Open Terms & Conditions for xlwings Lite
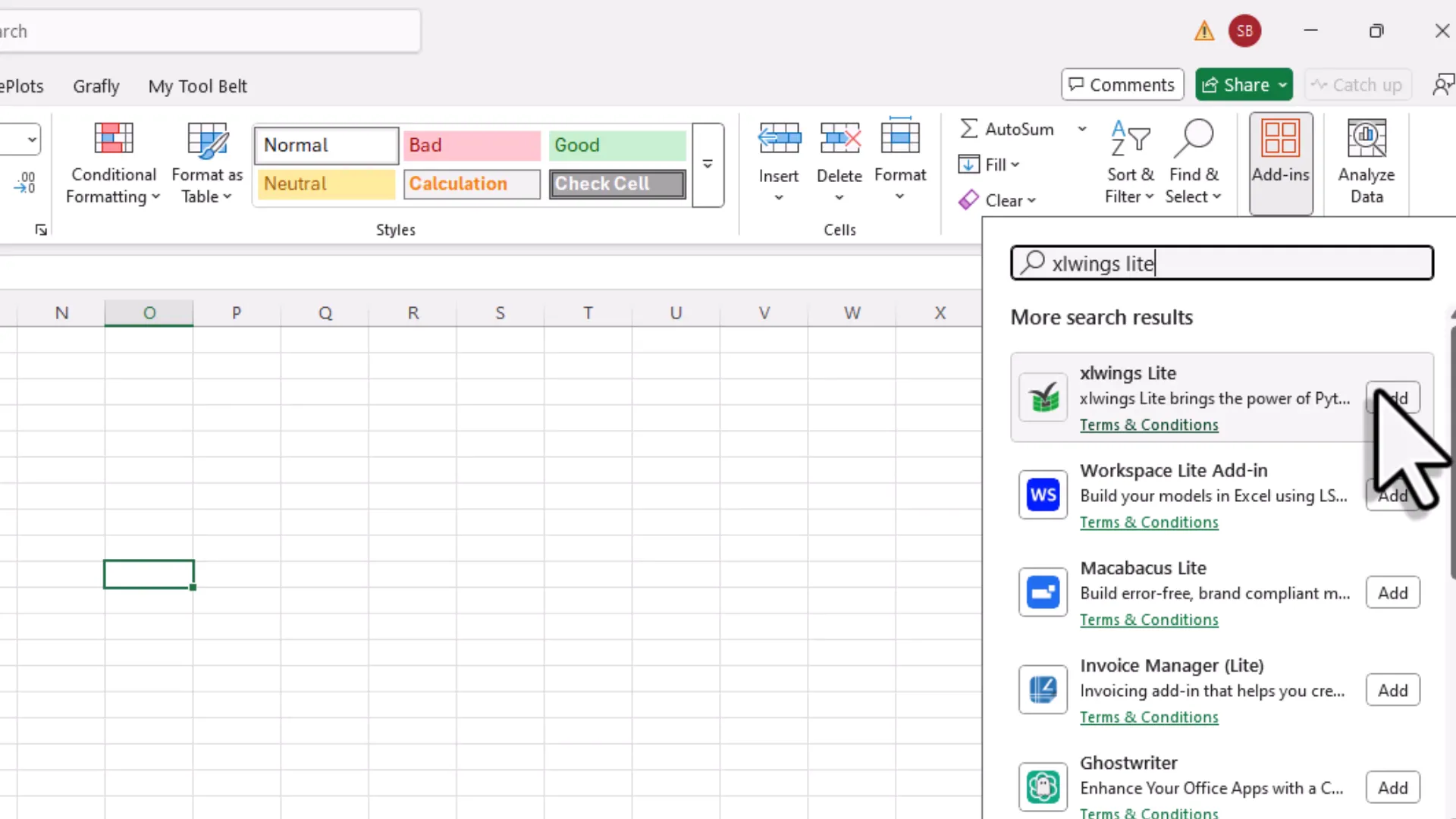This screenshot has height=819, width=1456. tap(1149, 425)
